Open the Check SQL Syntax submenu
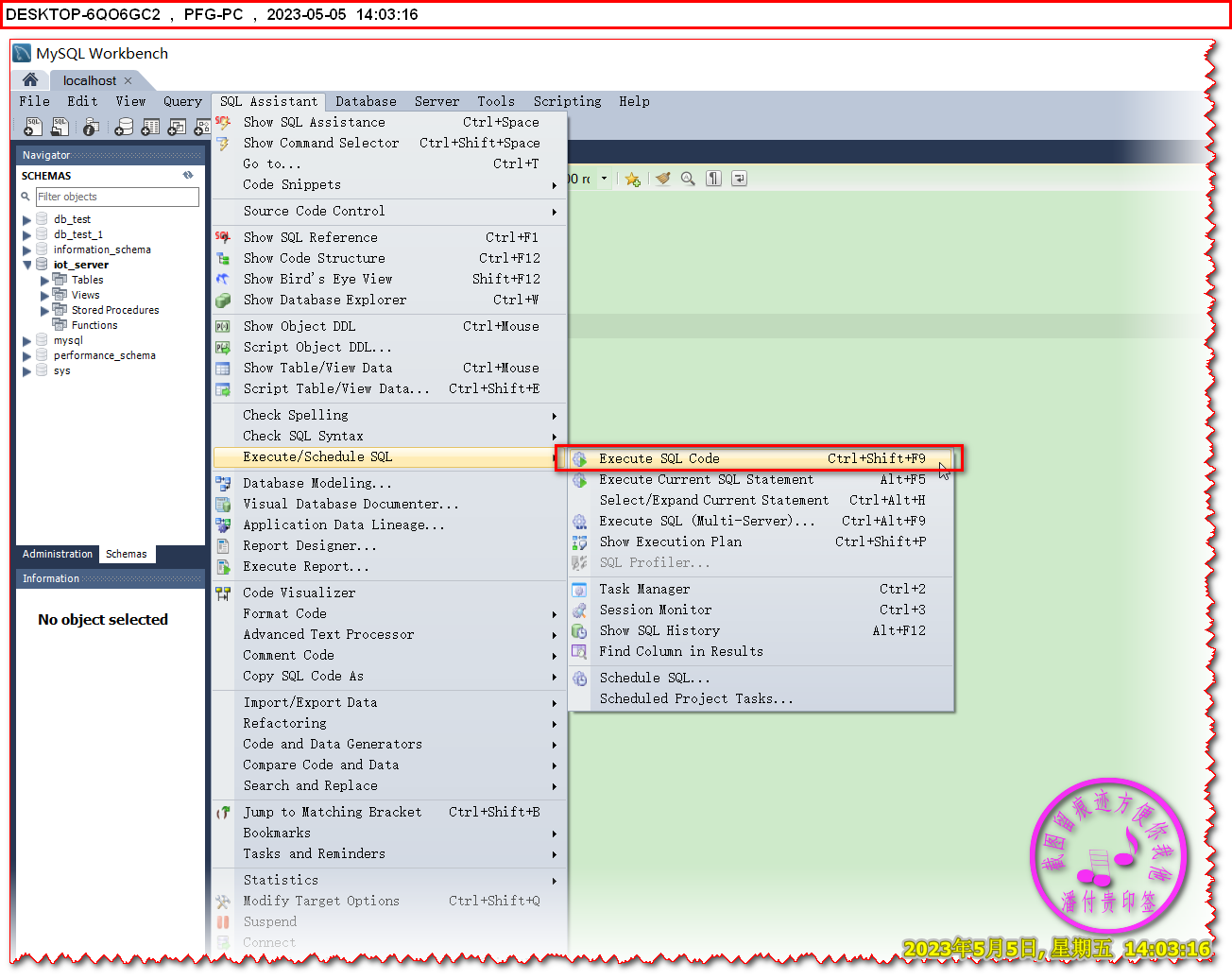 pyautogui.click(x=389, y=436)
